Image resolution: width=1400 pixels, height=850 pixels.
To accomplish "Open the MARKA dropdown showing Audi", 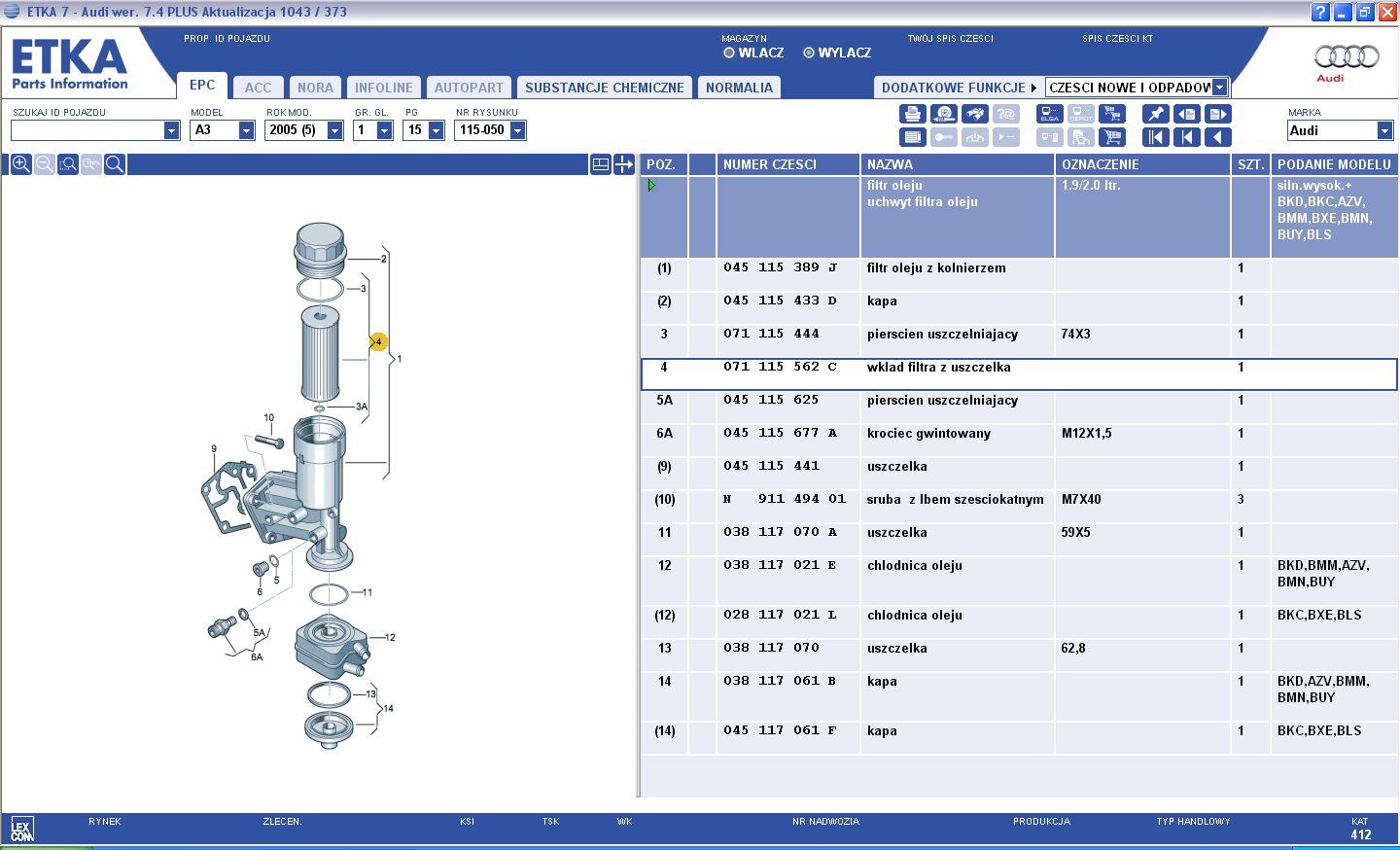I will 1385,130.
